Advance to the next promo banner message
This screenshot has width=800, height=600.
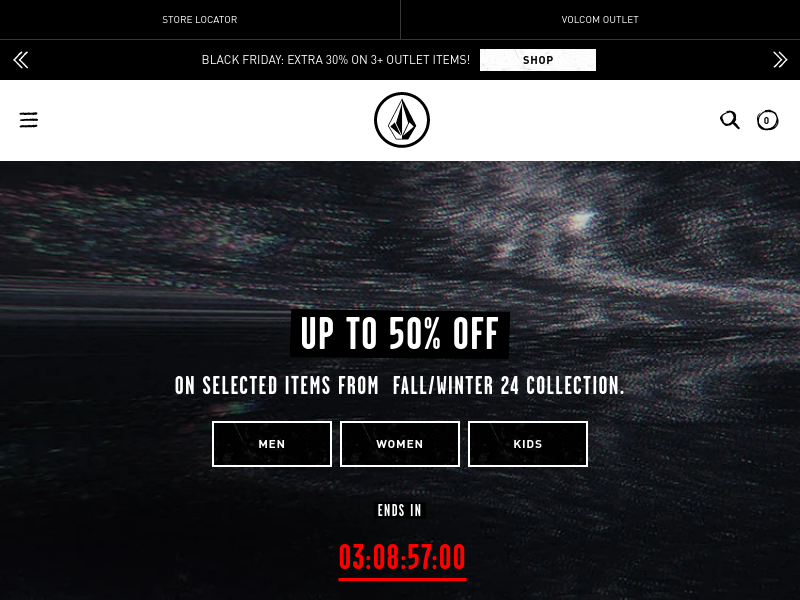(x=780, y=60)
